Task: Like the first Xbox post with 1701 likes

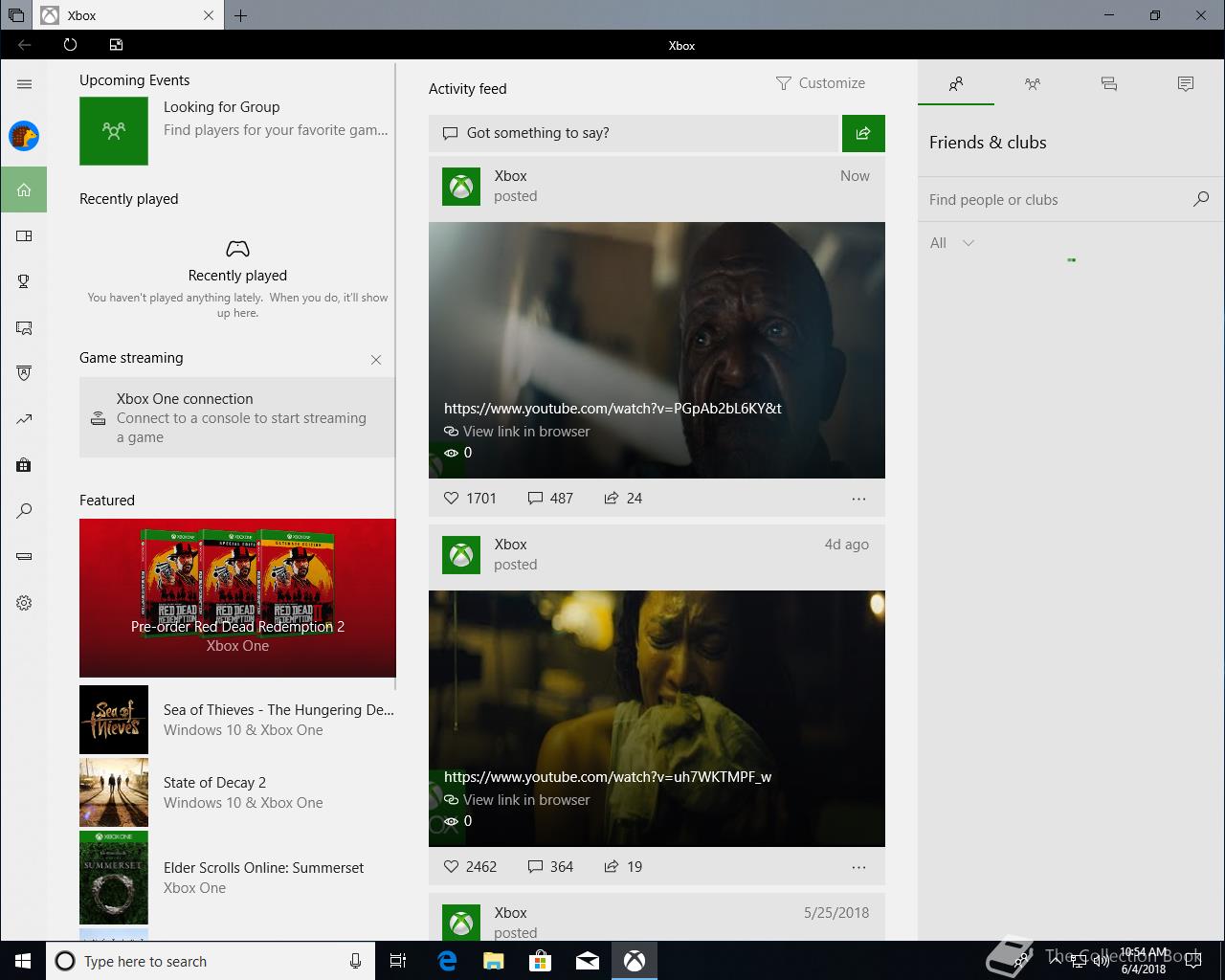Action: (470, 498)
